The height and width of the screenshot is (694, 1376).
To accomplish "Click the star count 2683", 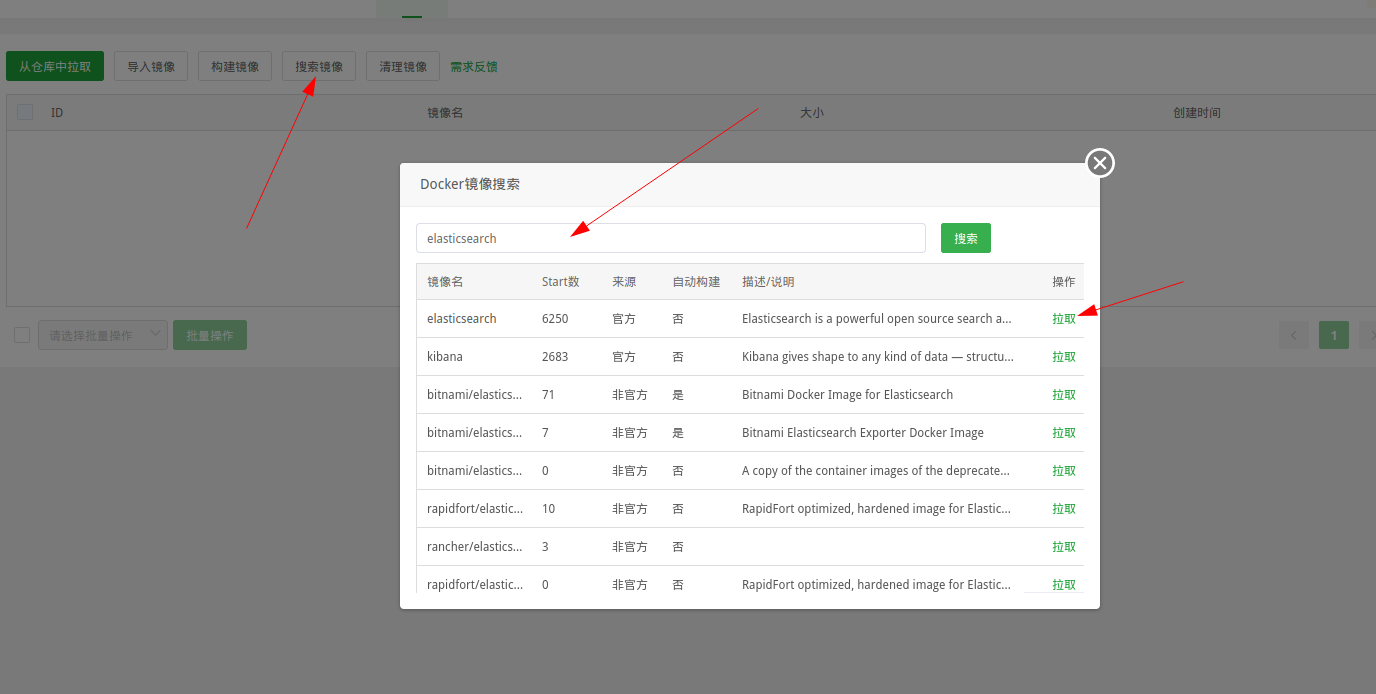I will coord(555,357).
